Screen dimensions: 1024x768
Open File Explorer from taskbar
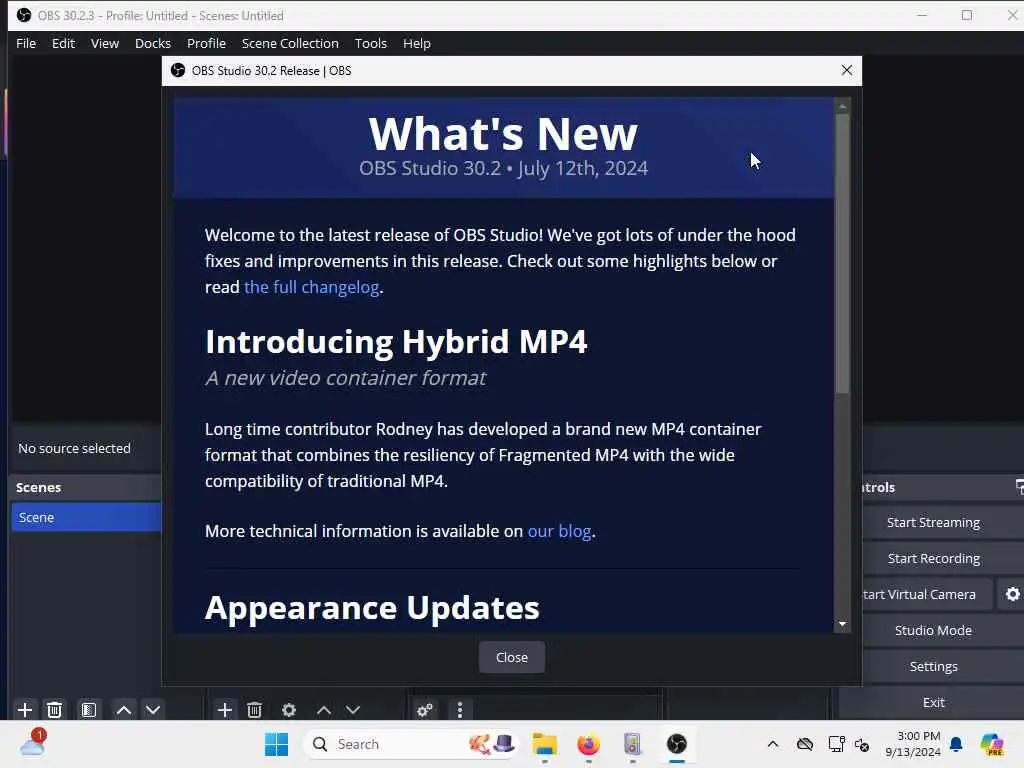(x=545, y=744)
